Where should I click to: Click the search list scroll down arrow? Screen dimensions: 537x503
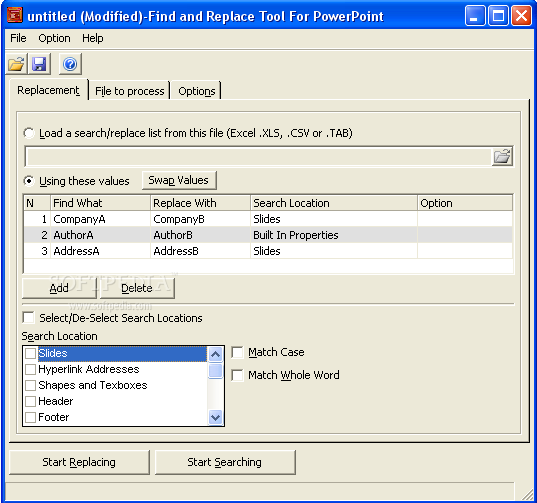(215, 417)
